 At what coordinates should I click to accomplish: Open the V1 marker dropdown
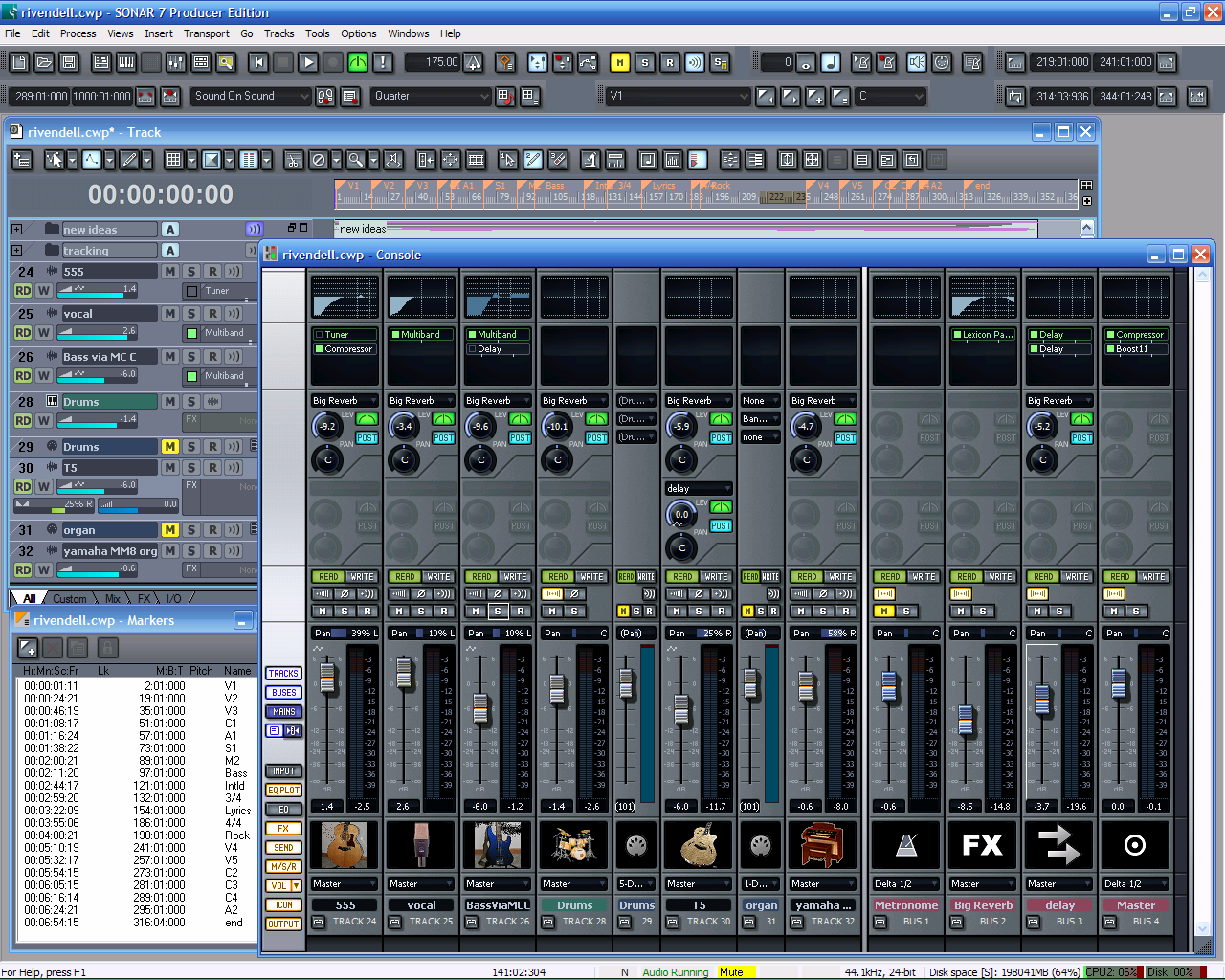[679, 96]
